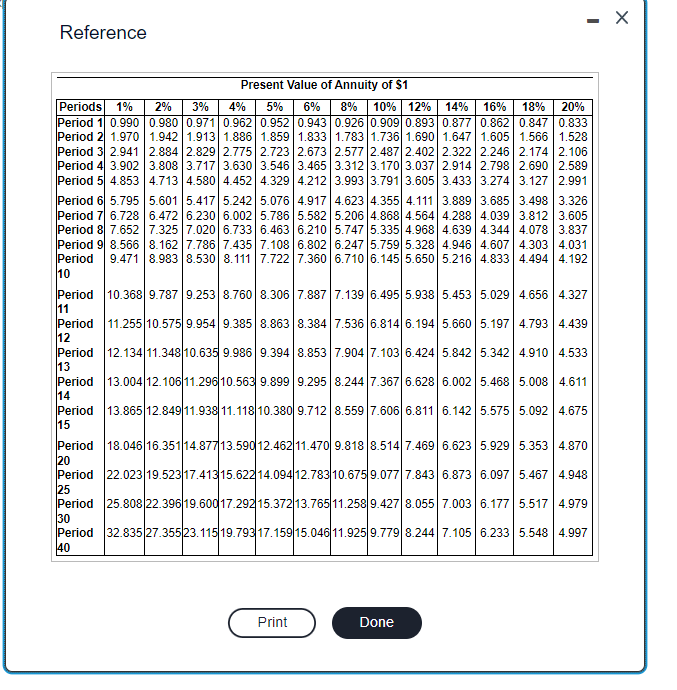Click cell value 2.402 in Period 3
This screenshot has width=677, height=690.
[x=419, y=152]
